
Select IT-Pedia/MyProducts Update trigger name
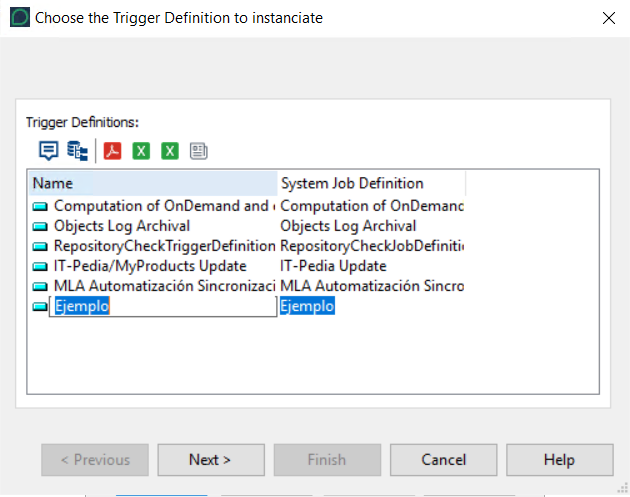(x=150, y=266)
